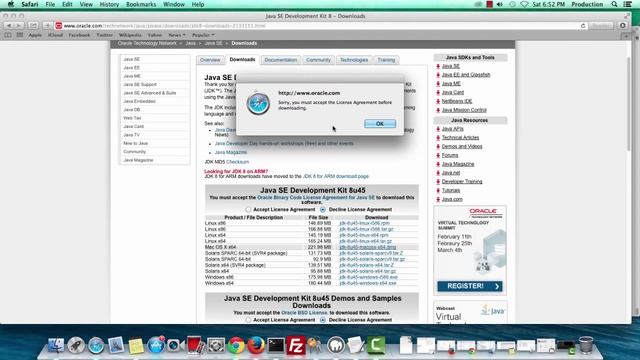Open the Java Magazine bullet link
The image size is (640, 360).
[x=231, y=152]
